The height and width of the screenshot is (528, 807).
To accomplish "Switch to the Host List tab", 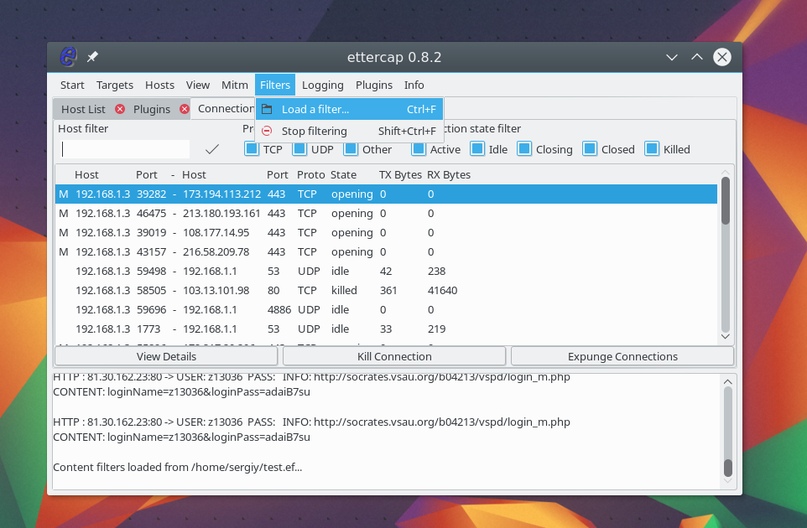I will coord(83,109).
